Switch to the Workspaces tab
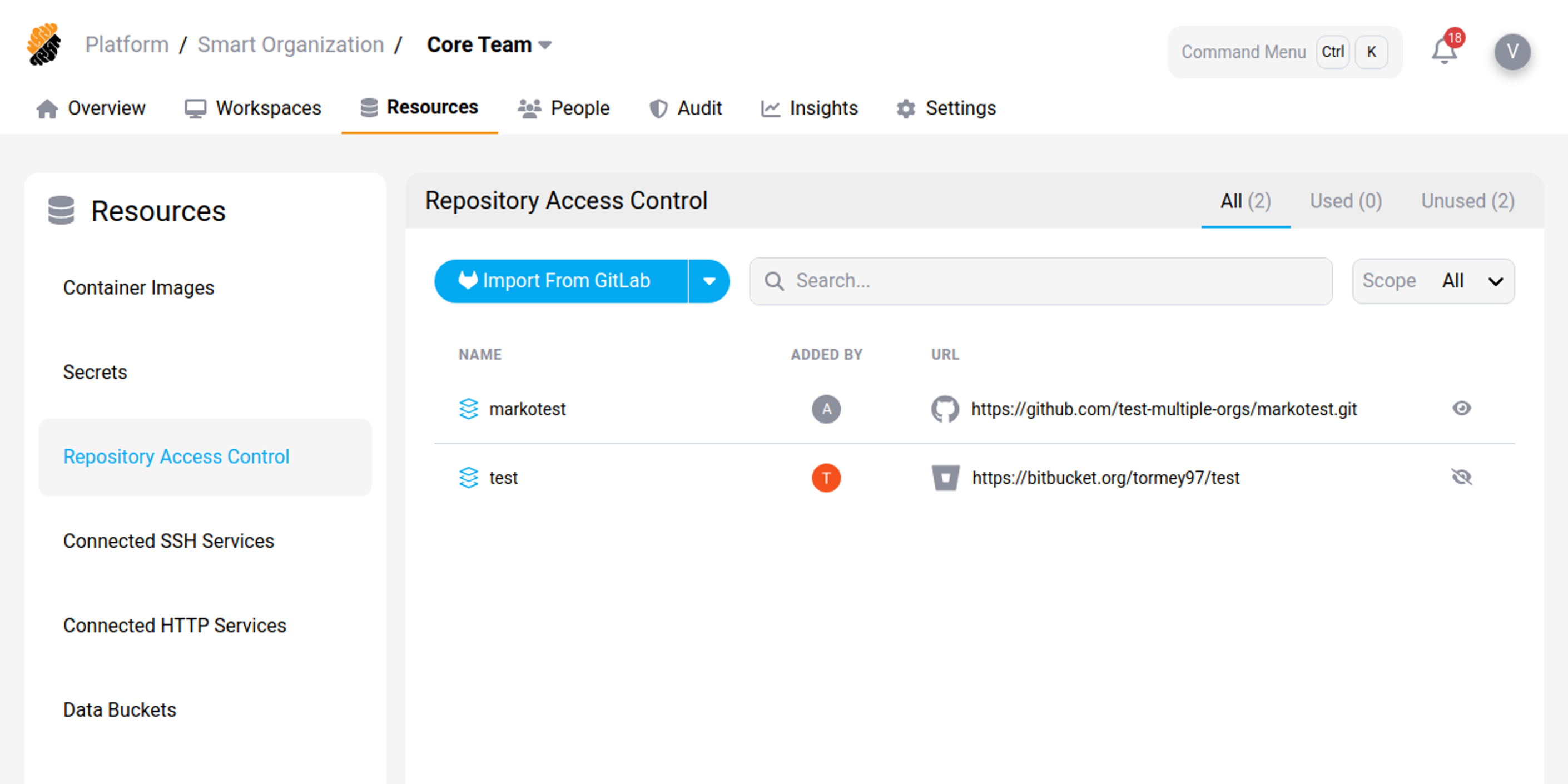 pyautogui.click(x=252, y=108)
